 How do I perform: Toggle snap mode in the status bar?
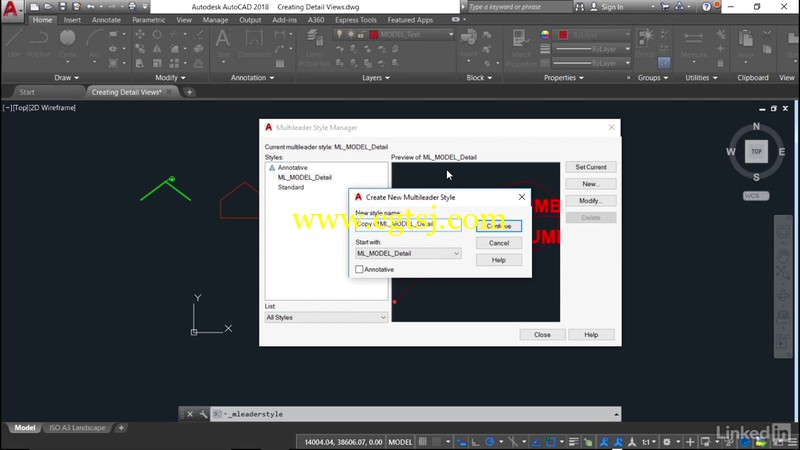click(436, 442)
